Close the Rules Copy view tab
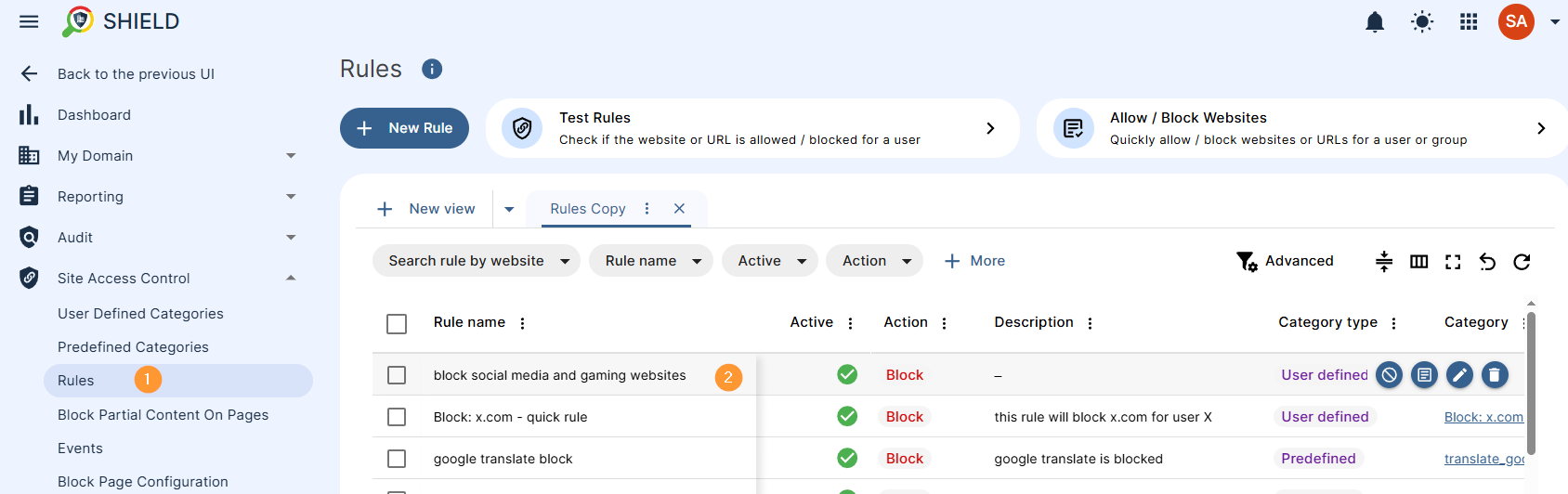Screen dimensions: 1568x494 pyautogui.click(x=679, y=209)
